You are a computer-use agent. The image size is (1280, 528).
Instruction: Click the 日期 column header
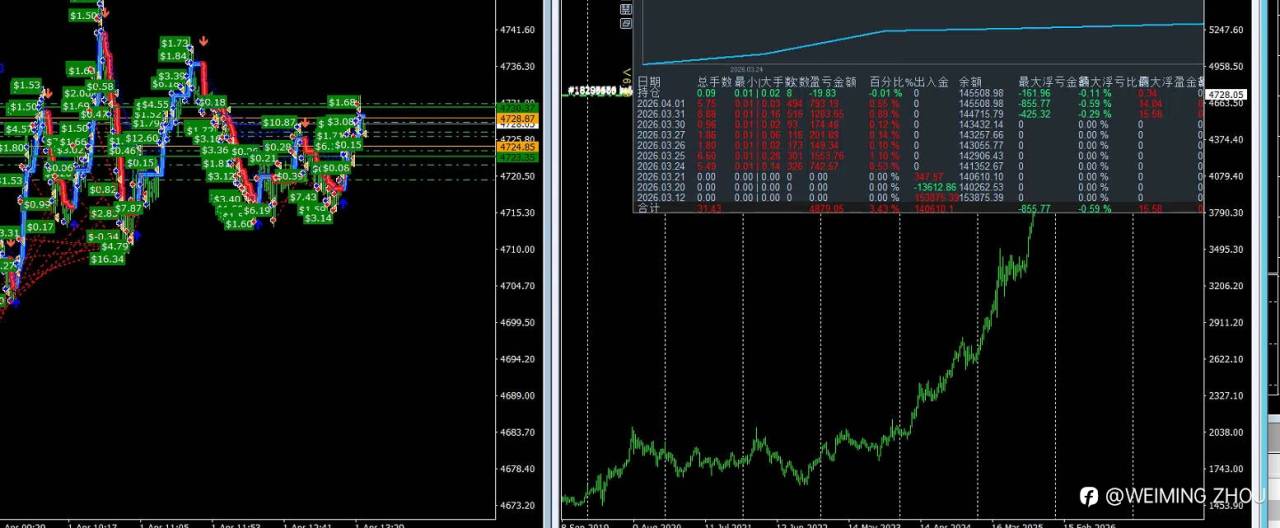coord(649,82)
